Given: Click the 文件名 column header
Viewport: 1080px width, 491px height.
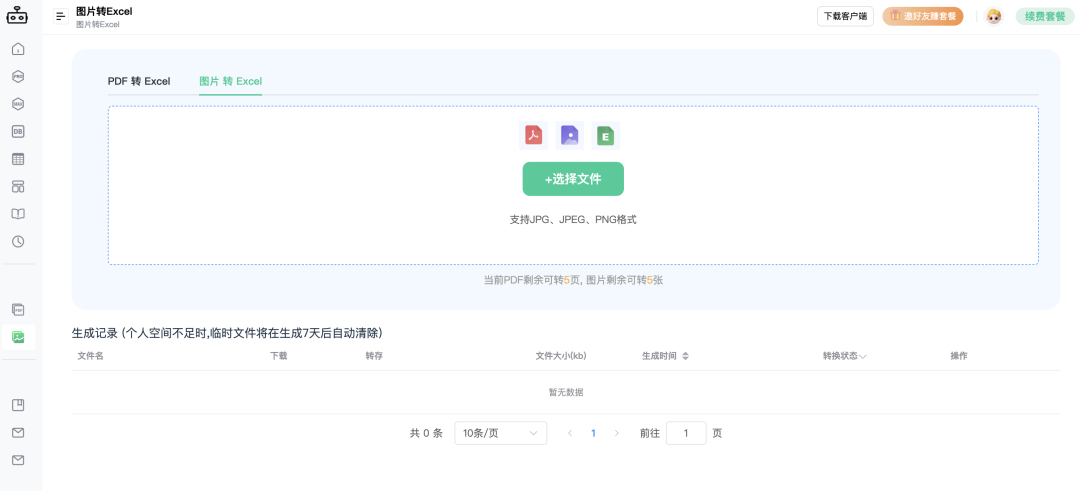Looking at the screenshot, I should click(90, 356).
